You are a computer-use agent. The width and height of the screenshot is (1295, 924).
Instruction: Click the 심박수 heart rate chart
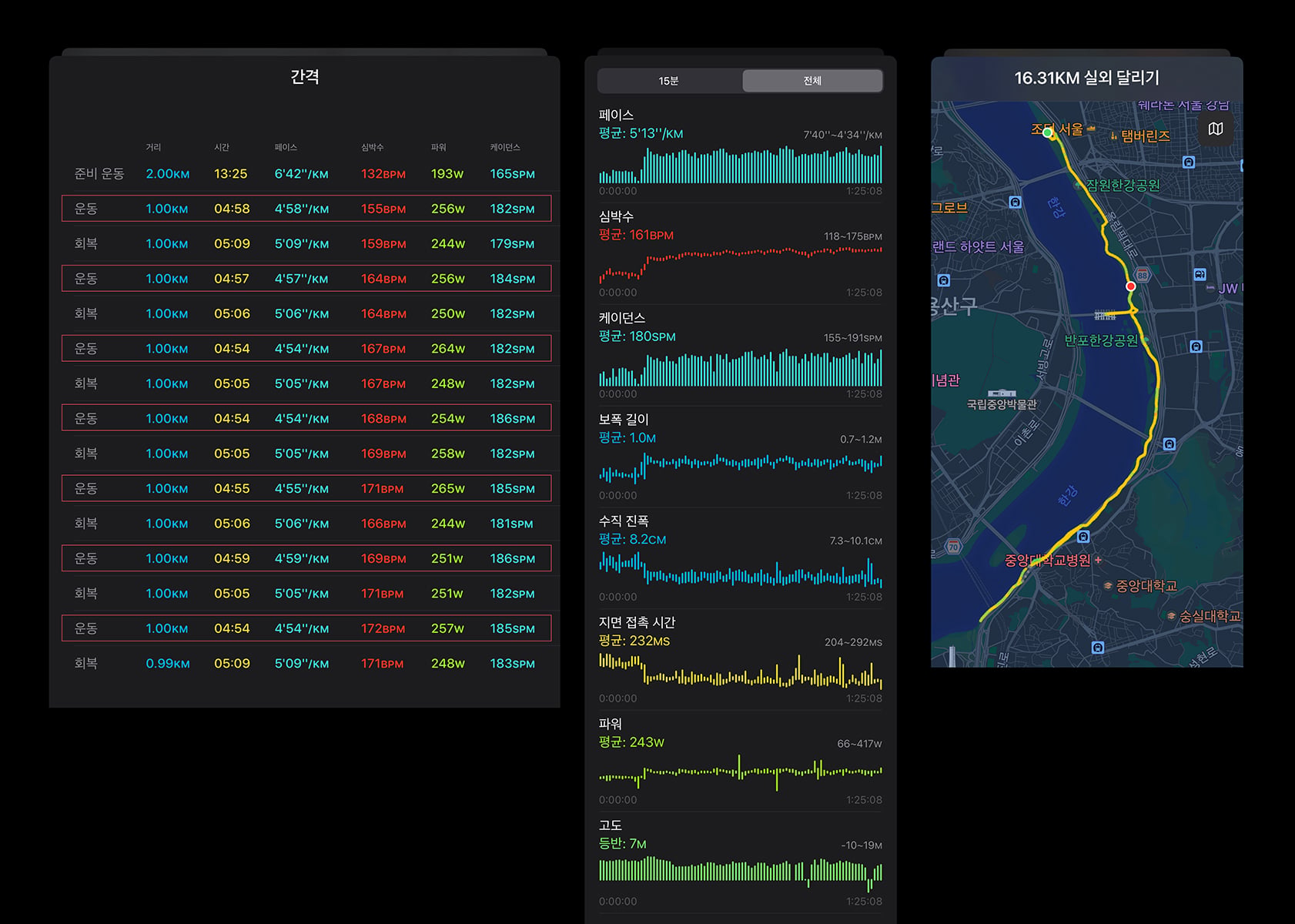(741, 265)
